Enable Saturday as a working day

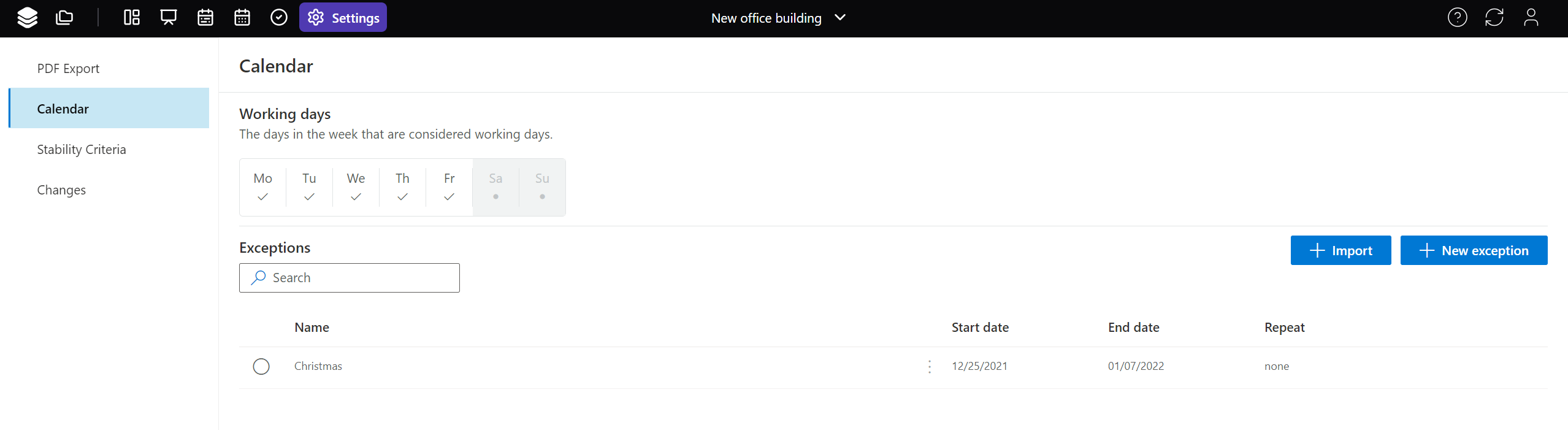[495, 187]
